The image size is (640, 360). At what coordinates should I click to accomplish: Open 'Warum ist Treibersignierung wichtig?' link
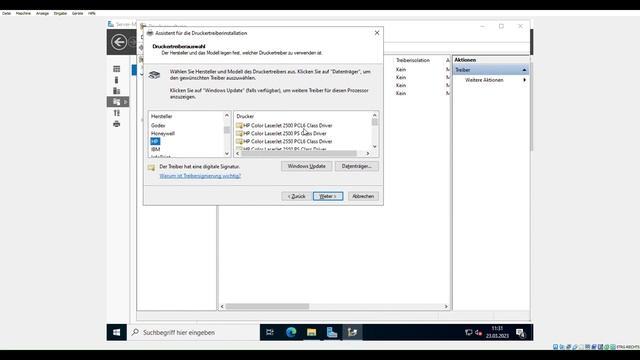click(200, 176)
